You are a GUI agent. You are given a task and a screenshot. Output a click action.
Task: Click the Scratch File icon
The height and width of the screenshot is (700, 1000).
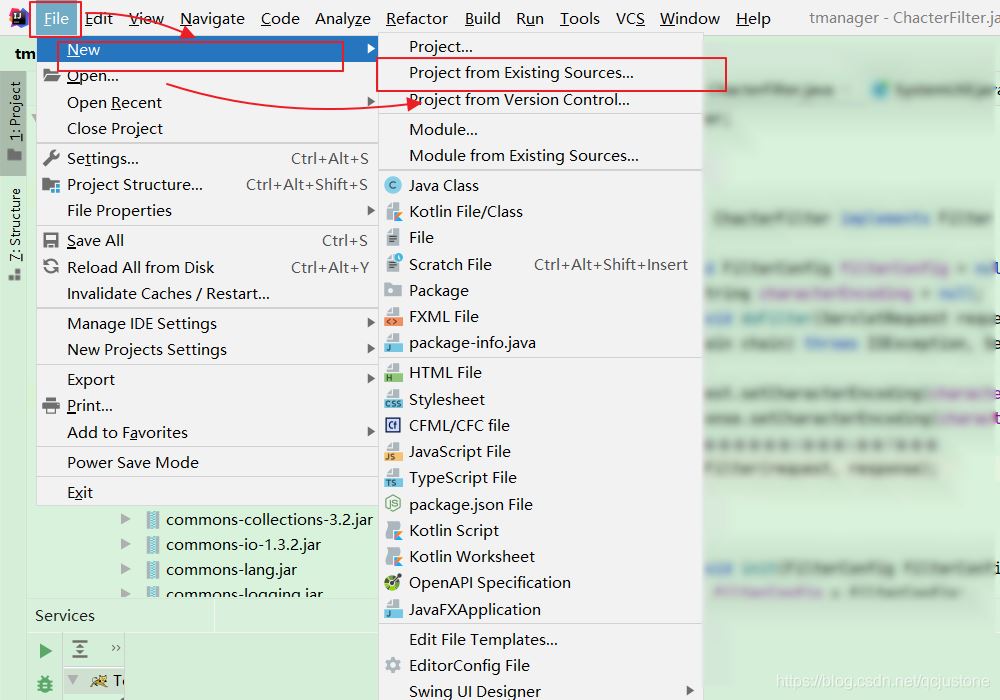(x=393, y=264)
